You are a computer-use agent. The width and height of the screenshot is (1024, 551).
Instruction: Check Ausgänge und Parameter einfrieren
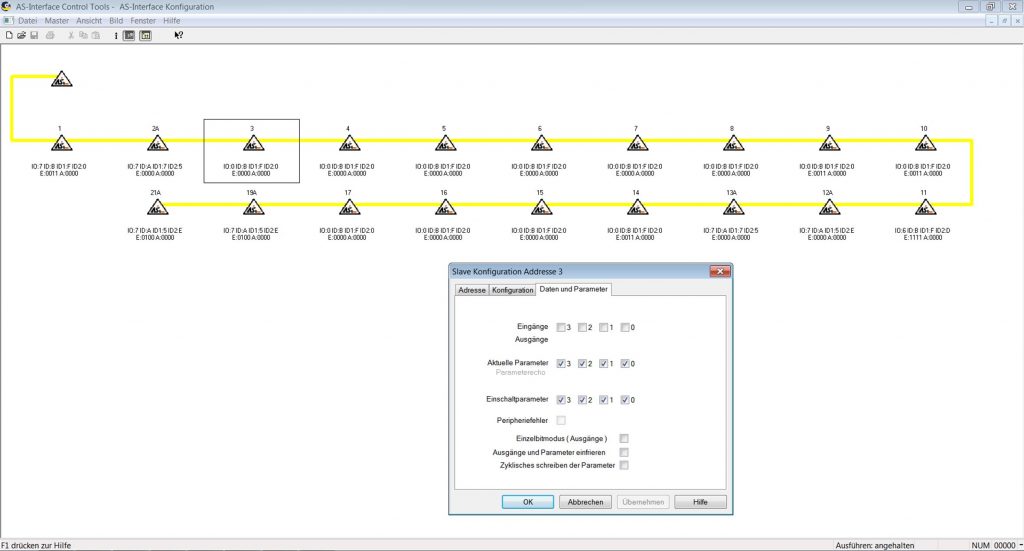(624, 452)
